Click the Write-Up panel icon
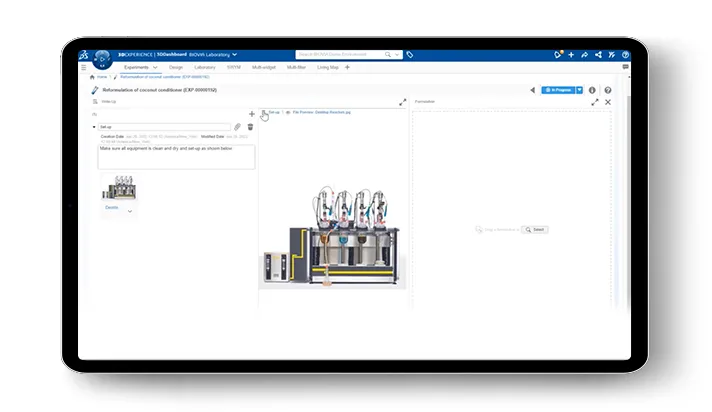 click(95, 102)
